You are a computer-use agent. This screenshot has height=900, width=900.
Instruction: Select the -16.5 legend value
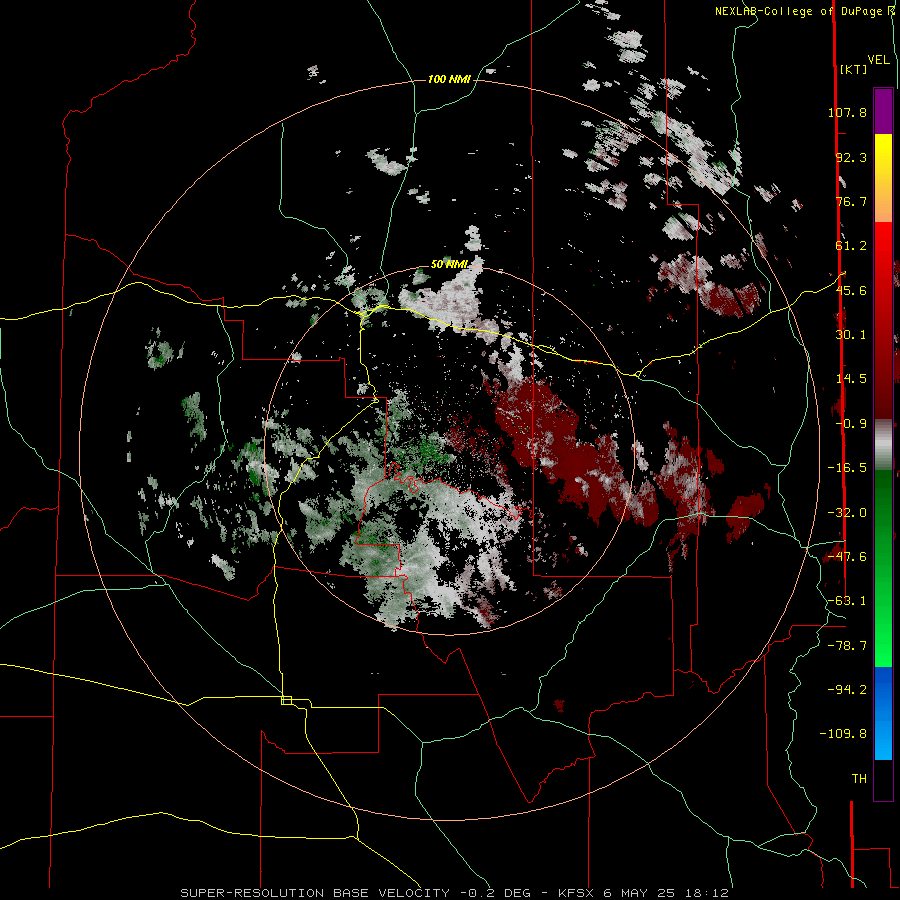(847, 468)
